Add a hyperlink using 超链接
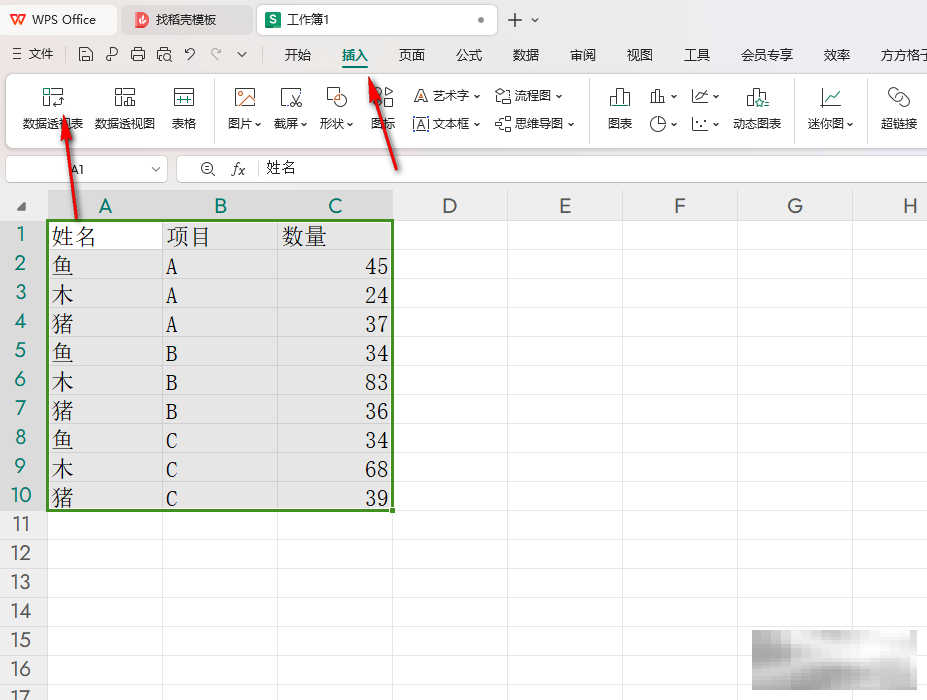The height and width of the screenshot is (700, 927). pos(897,108)
